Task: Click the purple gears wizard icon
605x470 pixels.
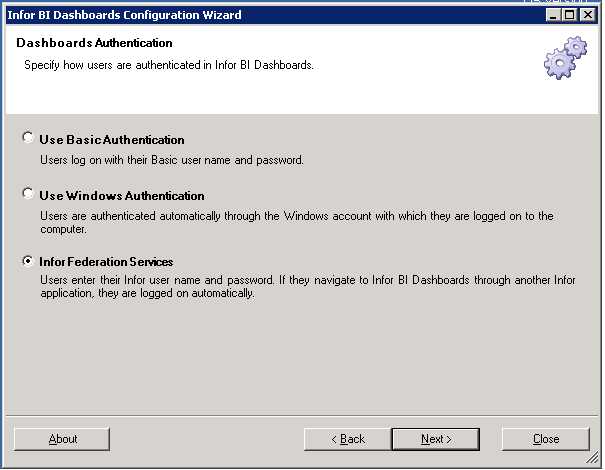Action: [x=565, y=58]
